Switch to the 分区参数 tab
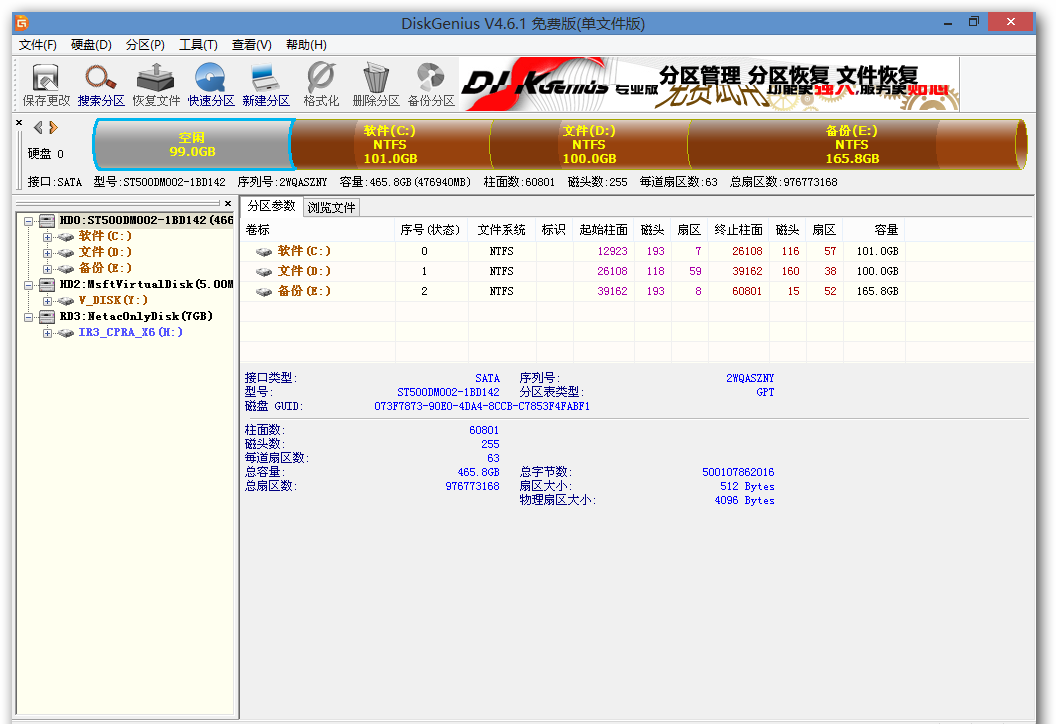 271,206
